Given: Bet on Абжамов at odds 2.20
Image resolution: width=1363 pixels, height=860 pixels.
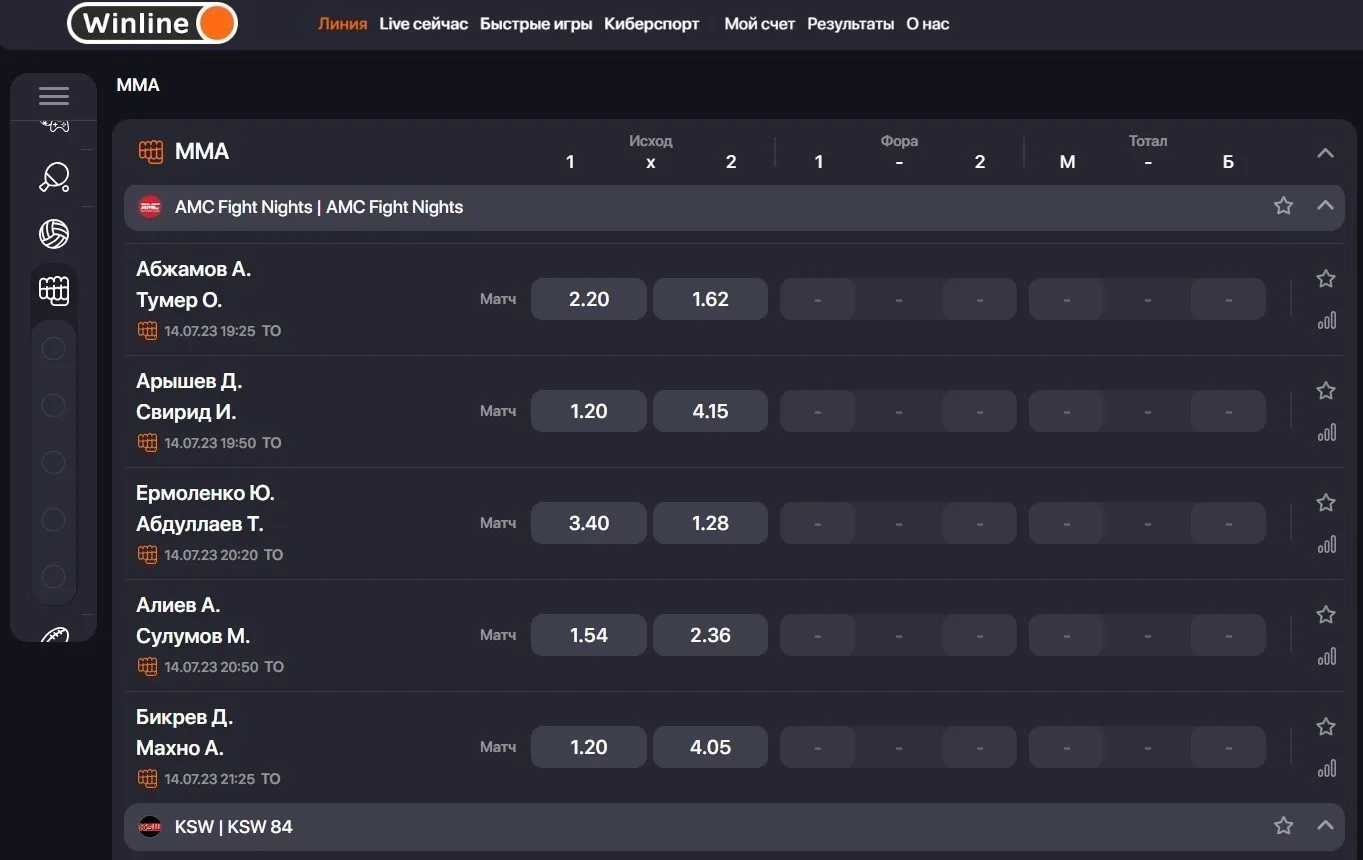Looking at the screenshot, I should pyautogui.click(x=588, y=299).
